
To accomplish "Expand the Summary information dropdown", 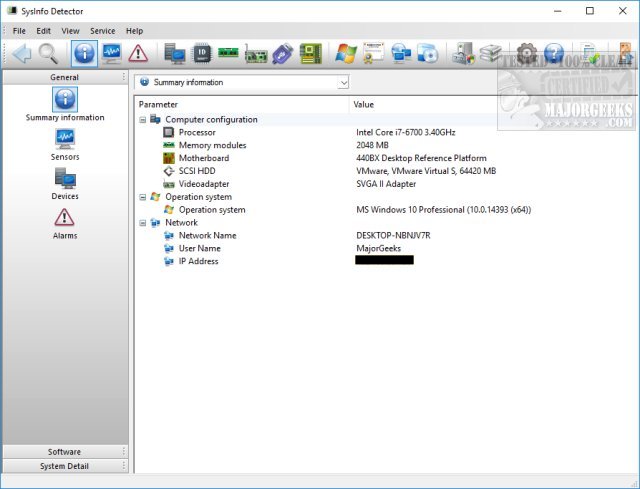I will pos(344,82).
